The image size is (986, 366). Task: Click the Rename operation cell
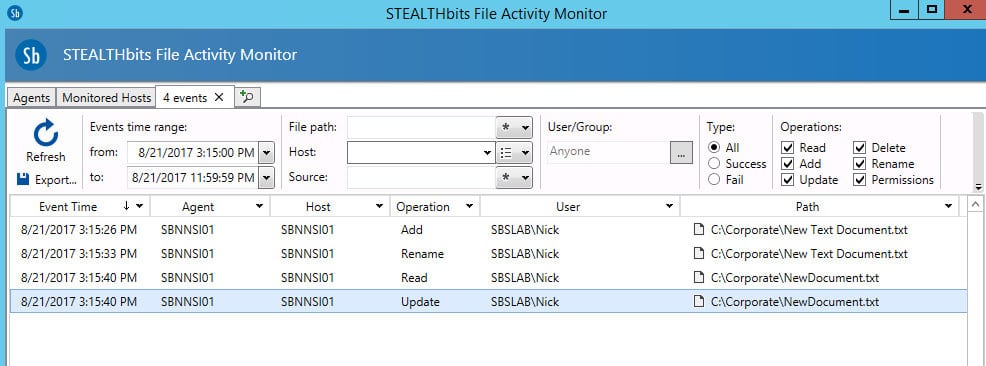422,254
